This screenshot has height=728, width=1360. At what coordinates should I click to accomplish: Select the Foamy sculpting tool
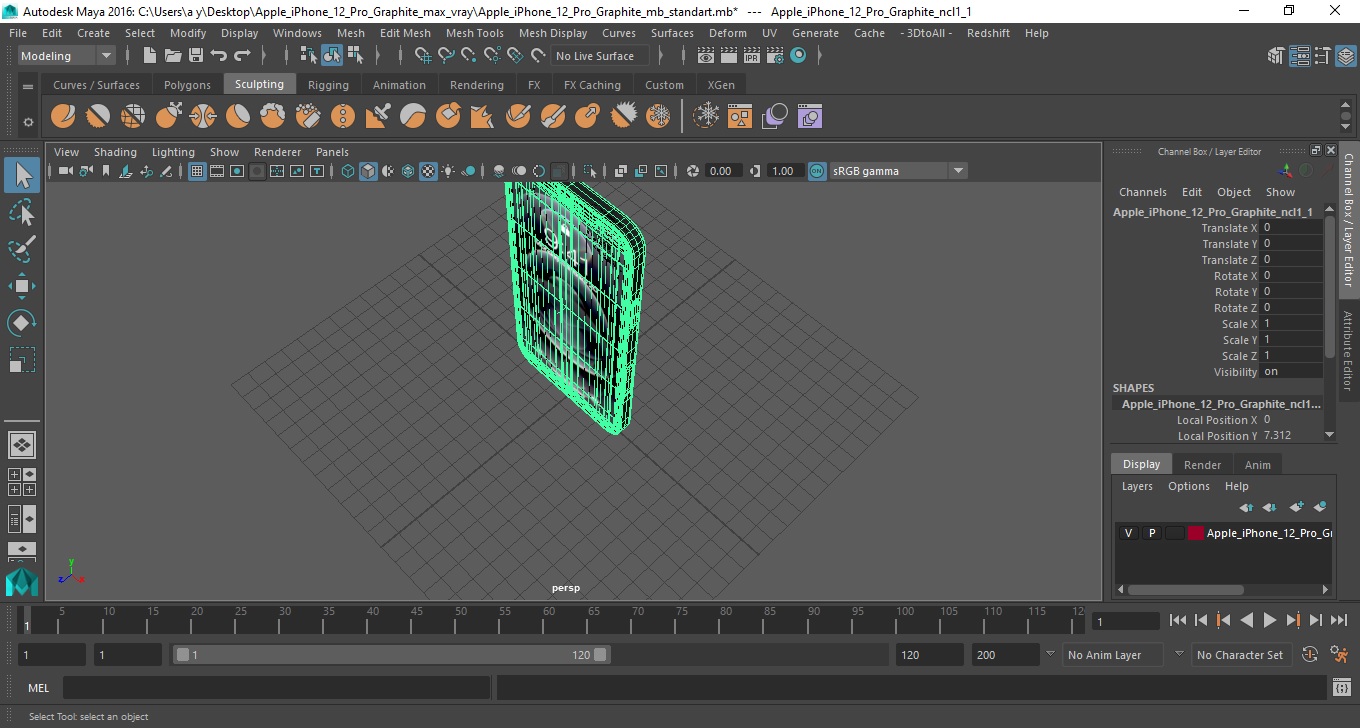click(273, 117)
